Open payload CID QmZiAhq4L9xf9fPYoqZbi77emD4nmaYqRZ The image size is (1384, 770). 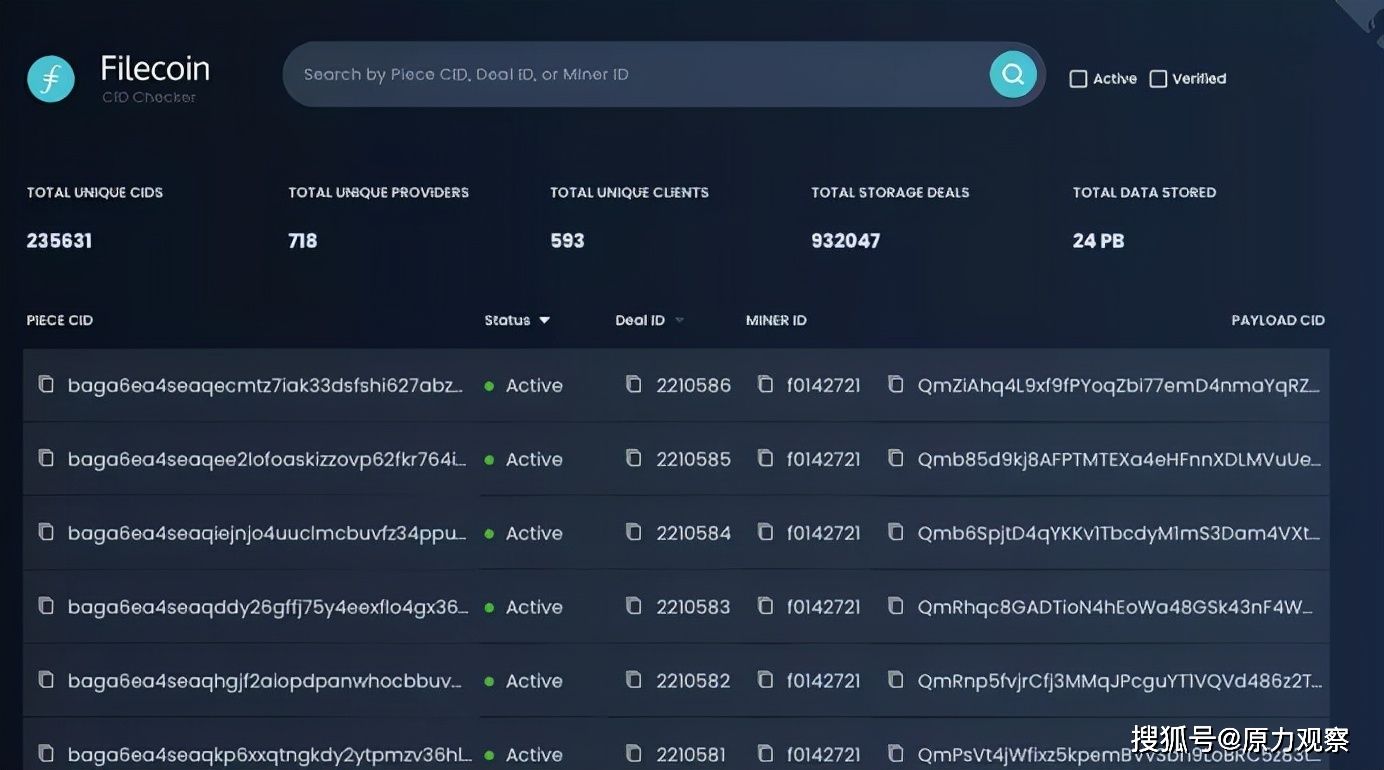pos(1119,386)
